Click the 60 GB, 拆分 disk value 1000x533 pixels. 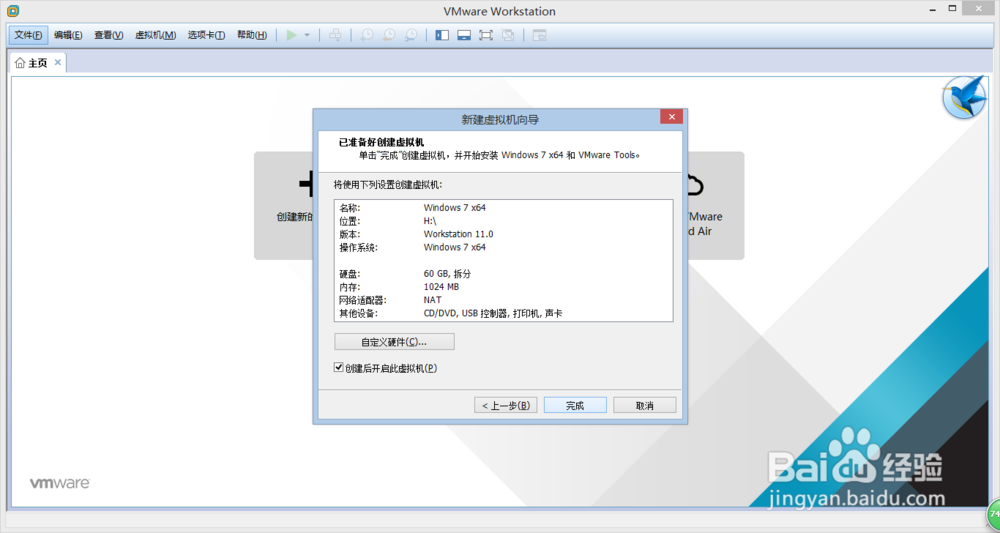(447, 274)
